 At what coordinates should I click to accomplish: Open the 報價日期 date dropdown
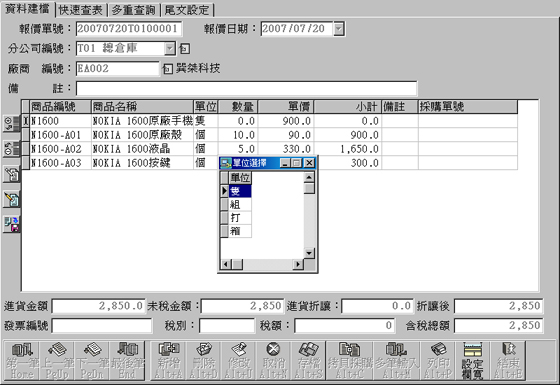click(x=339, y=29)
